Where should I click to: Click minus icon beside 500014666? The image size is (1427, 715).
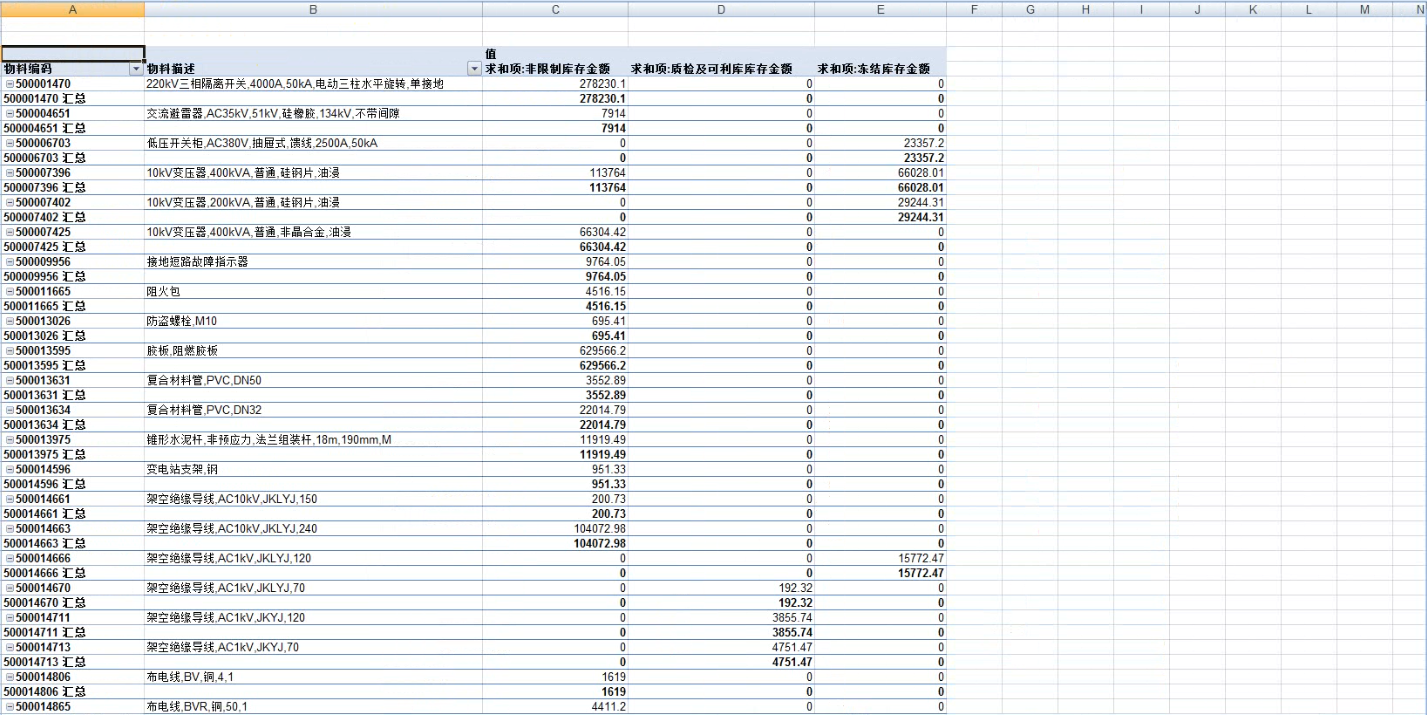[x=10, y=558]
